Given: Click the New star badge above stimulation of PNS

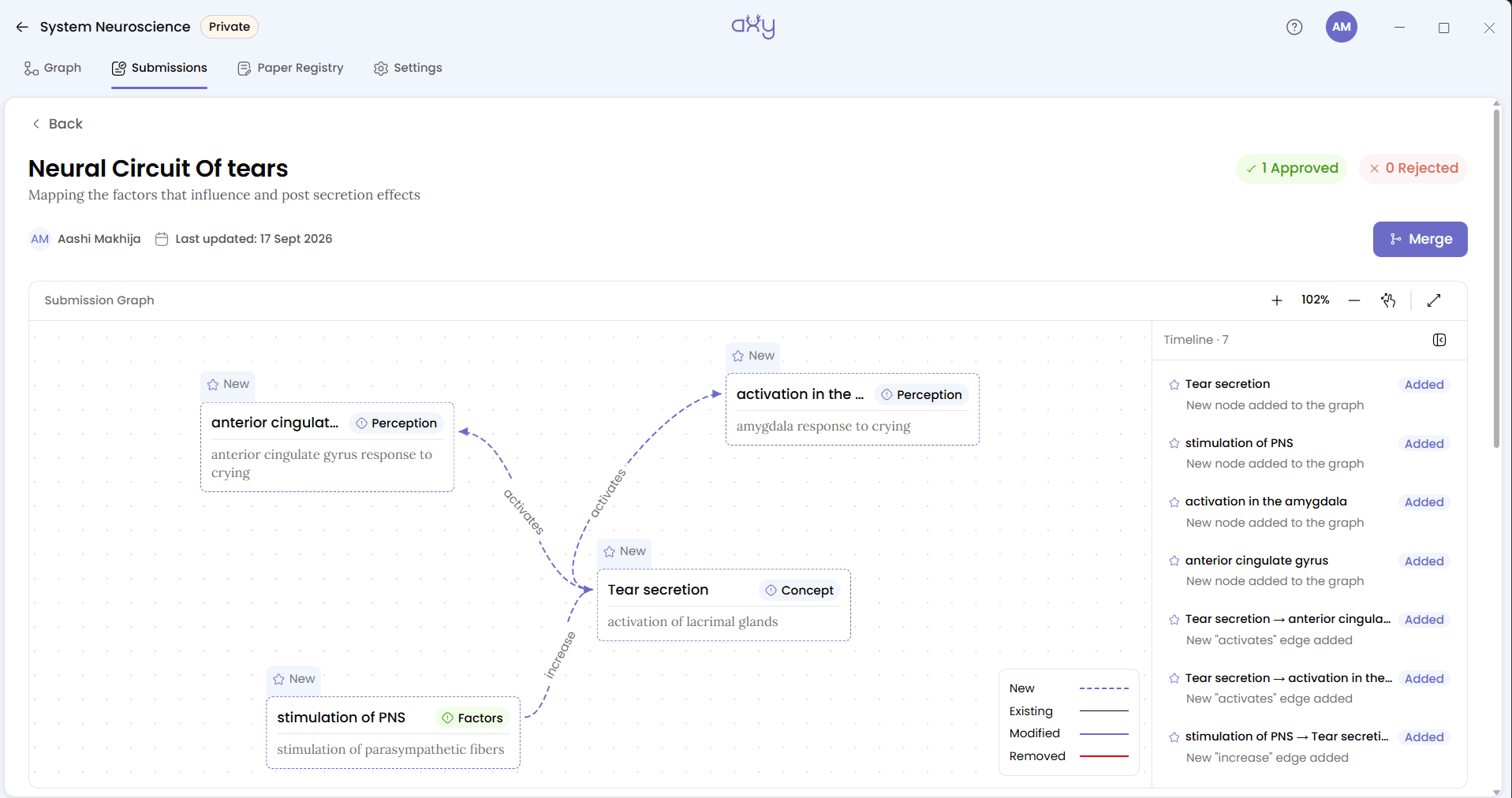Looking at the screenshot, I should (293, 679).
